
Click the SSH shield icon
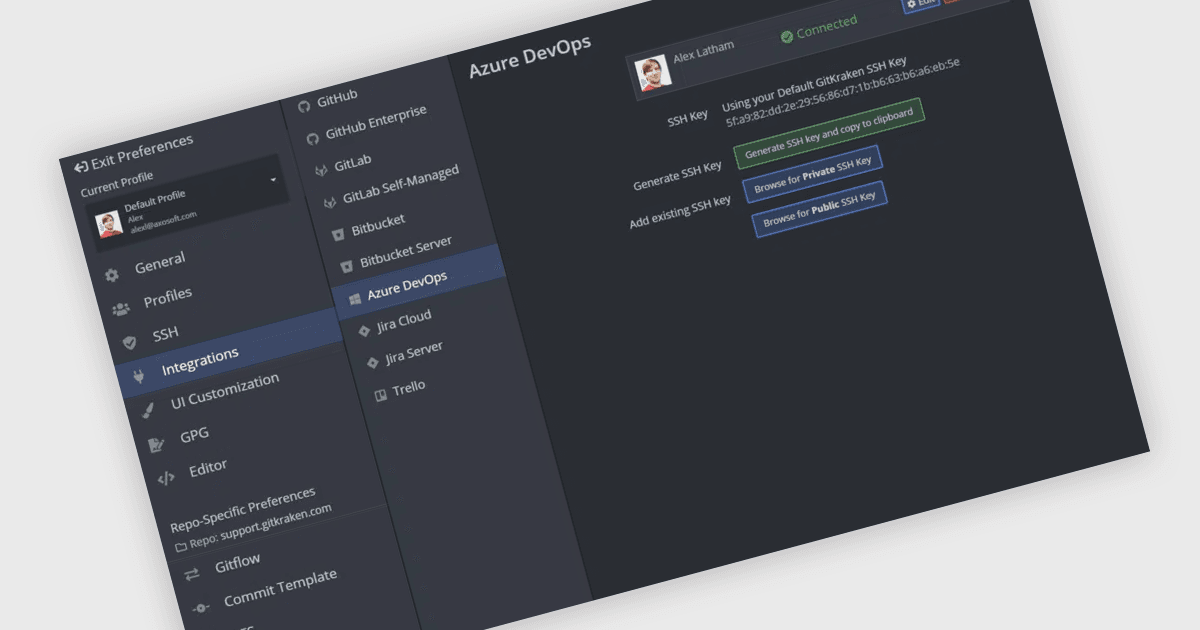(129, 342)
